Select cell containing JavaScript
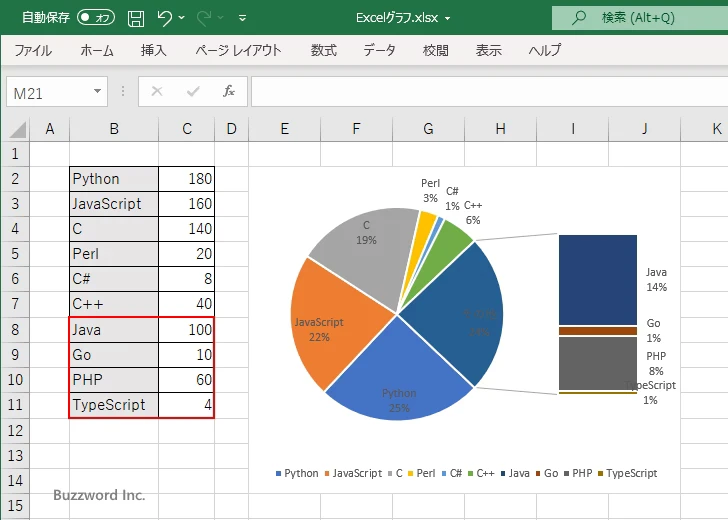The height and width of the screenshot is (520, 728). coord(114,204)
